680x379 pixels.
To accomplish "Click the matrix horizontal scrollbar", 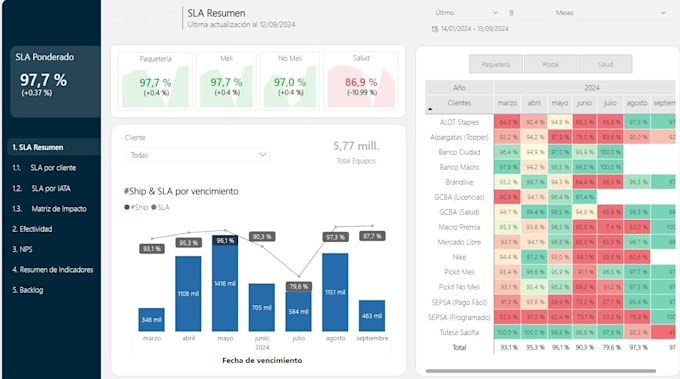I will [x=540, y=371].
